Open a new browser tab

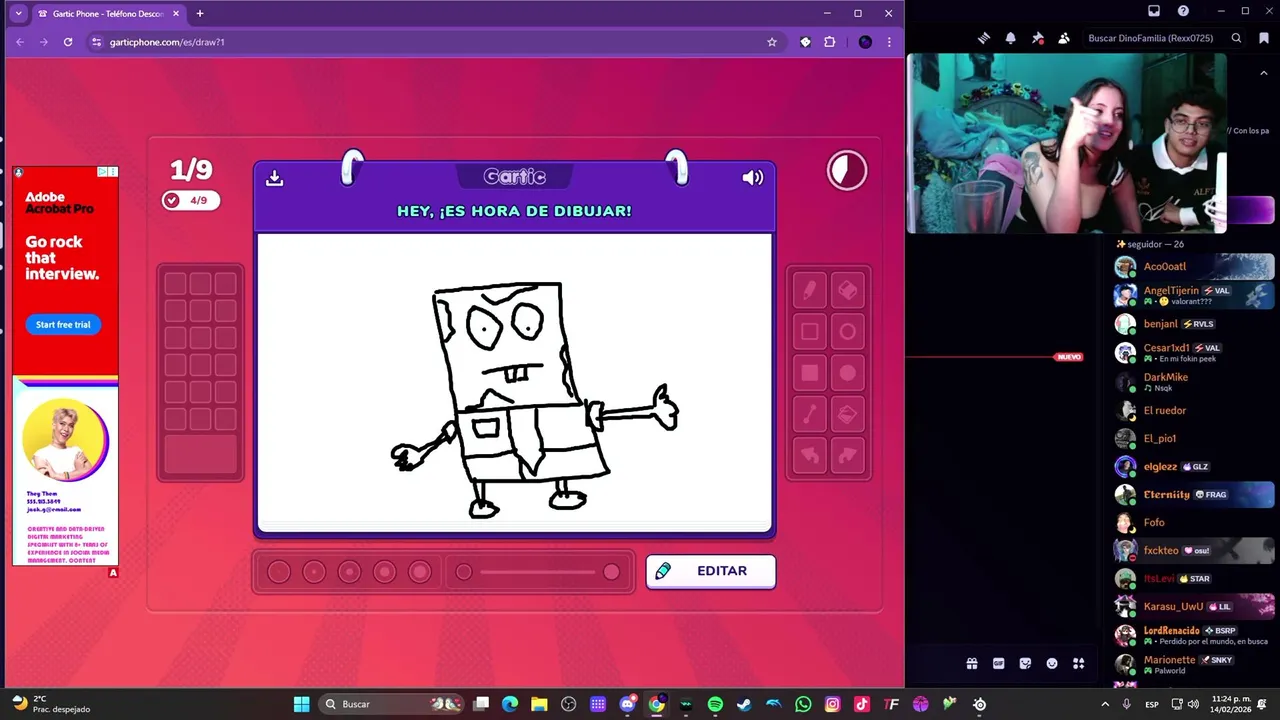[199, 14]
